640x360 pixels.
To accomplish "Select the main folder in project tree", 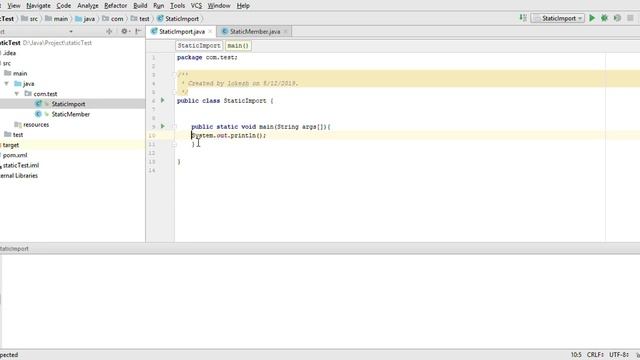I will (x=20, y=73).
